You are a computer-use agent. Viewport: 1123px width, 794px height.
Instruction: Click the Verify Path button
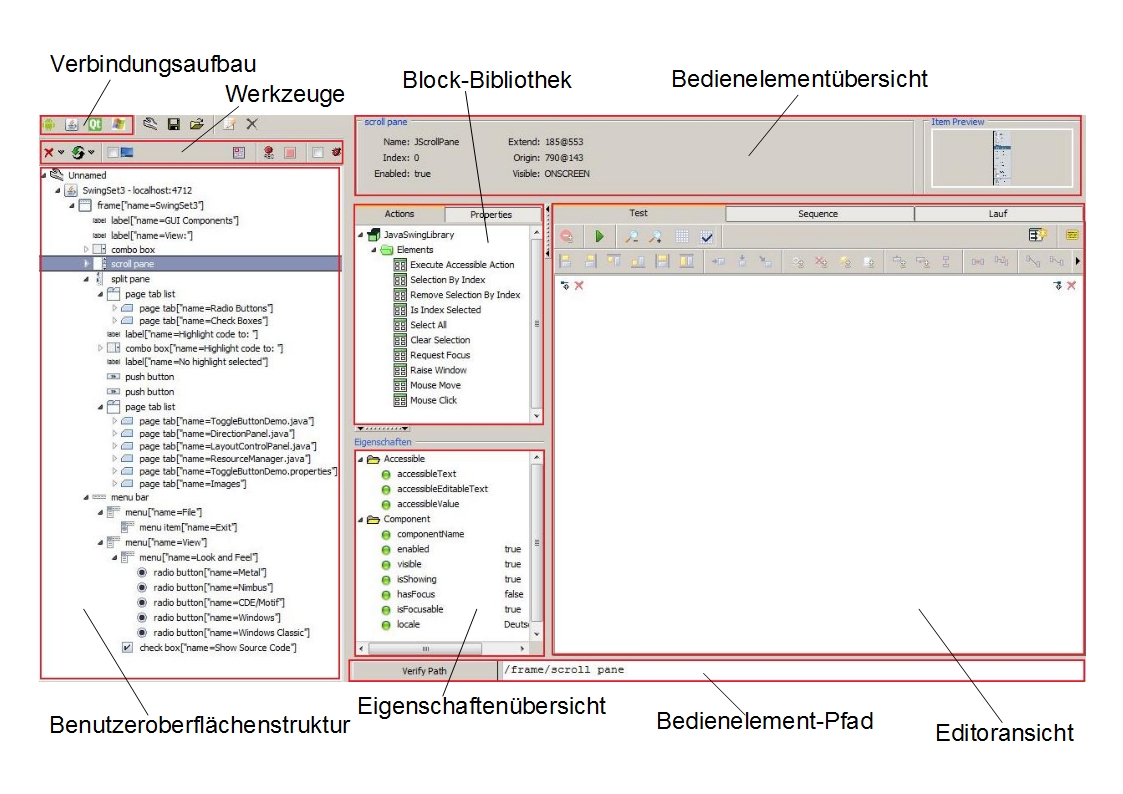click(x=424, y=670)
